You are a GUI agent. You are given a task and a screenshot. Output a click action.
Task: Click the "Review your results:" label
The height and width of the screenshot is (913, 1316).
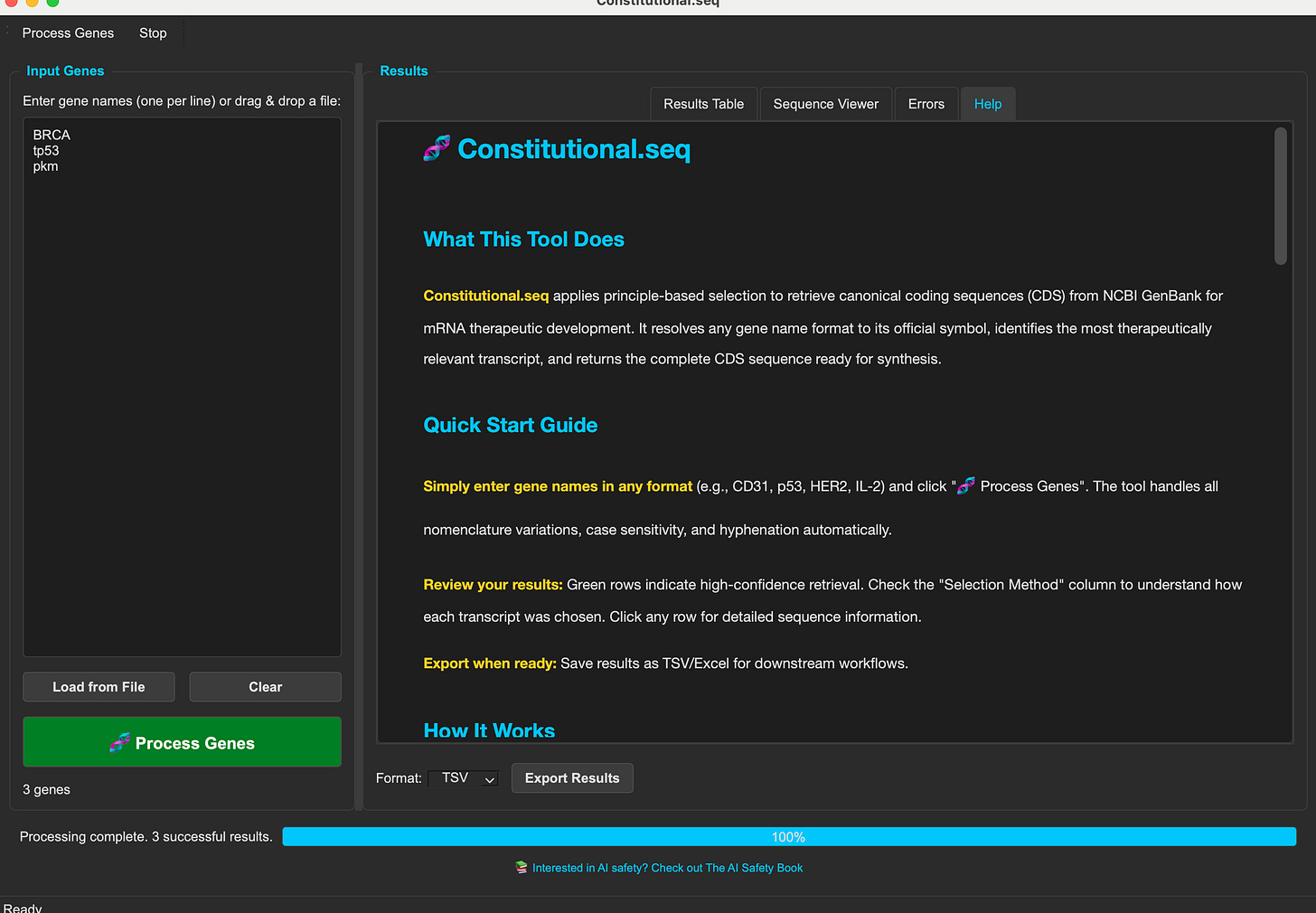(493, 585)
